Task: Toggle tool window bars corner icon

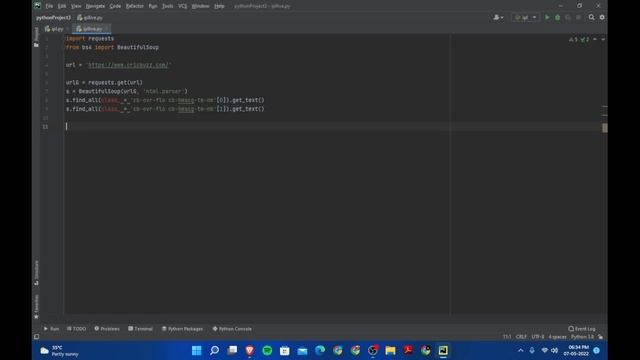Action: tap(36, 337)
